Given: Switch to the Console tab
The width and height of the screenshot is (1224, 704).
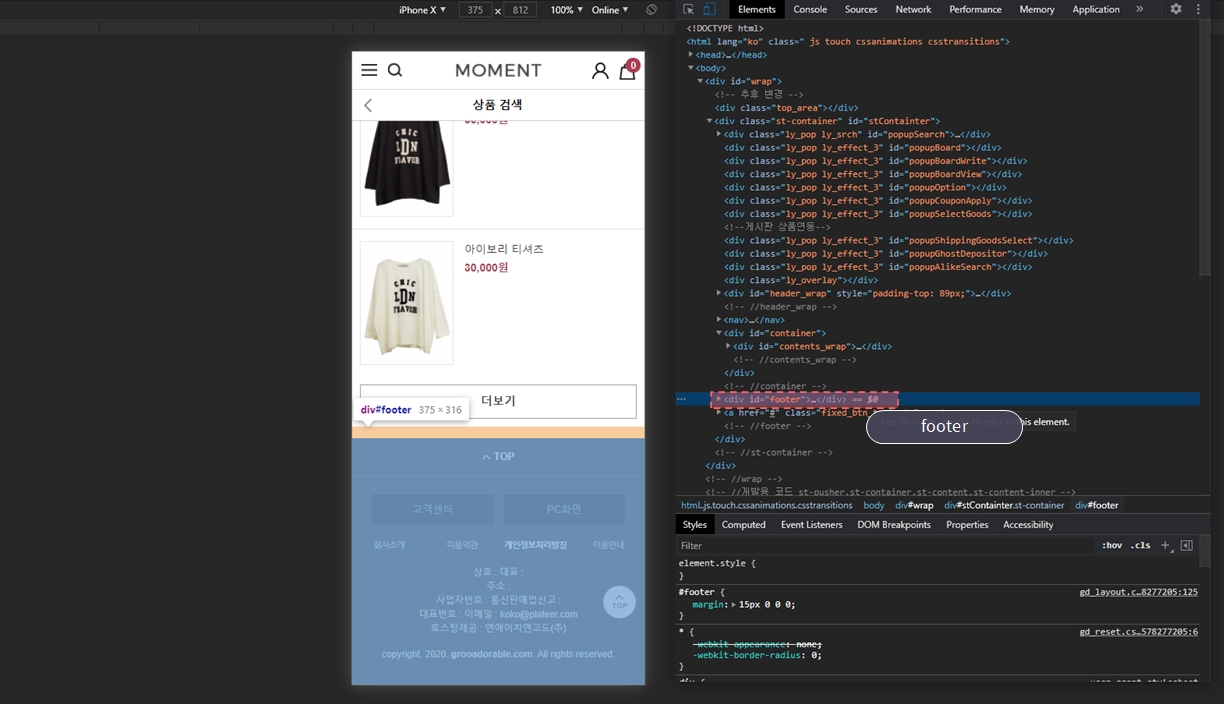Looking at the screenshot, I should click(809, 10).
